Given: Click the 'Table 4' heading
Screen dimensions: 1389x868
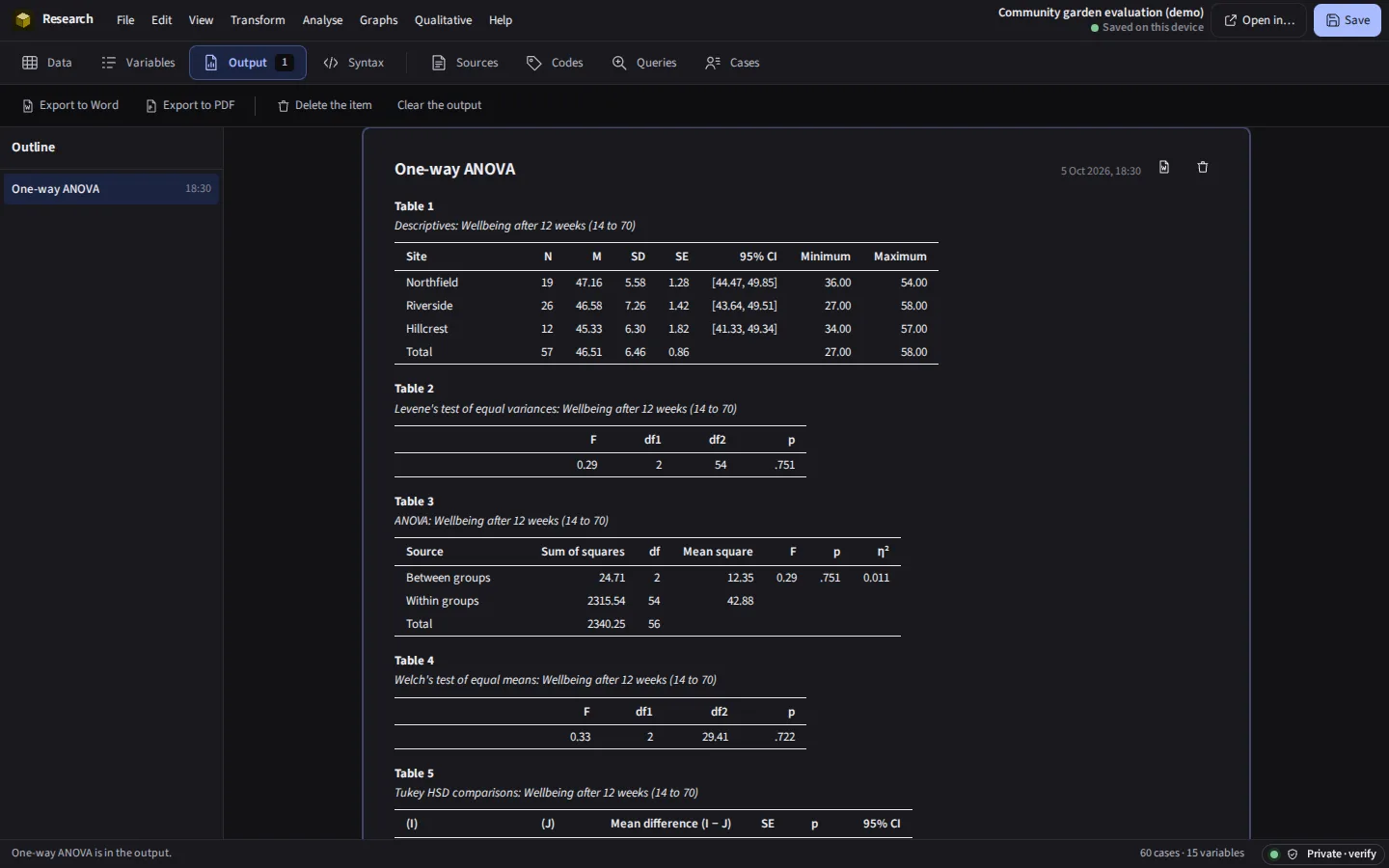Looking at the screenshot, I should pos(415,661).
